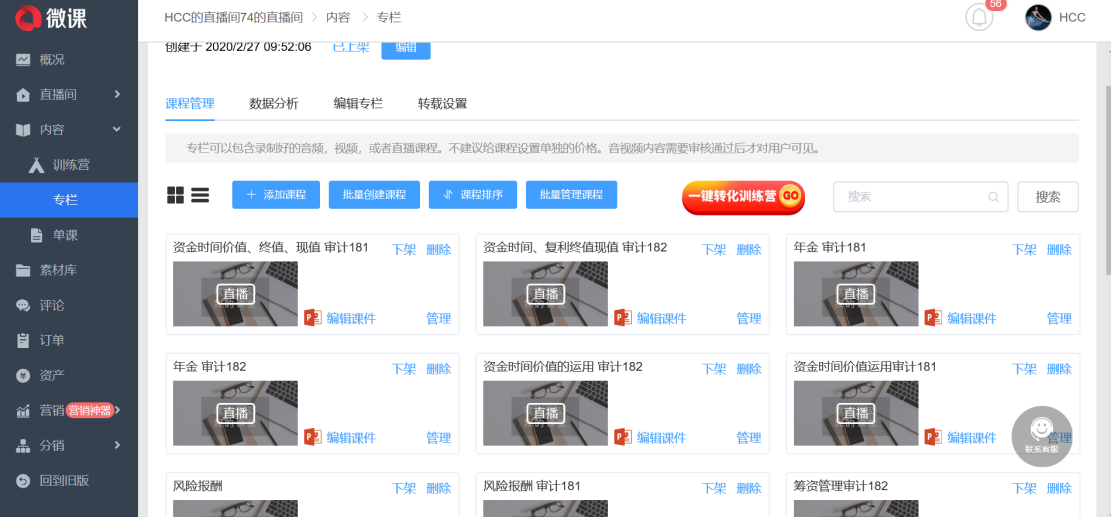The height and width of the screenshot is (517, 1111).
Task: Collapse the 内容 sidebar chevron
Action: [117, 129]
